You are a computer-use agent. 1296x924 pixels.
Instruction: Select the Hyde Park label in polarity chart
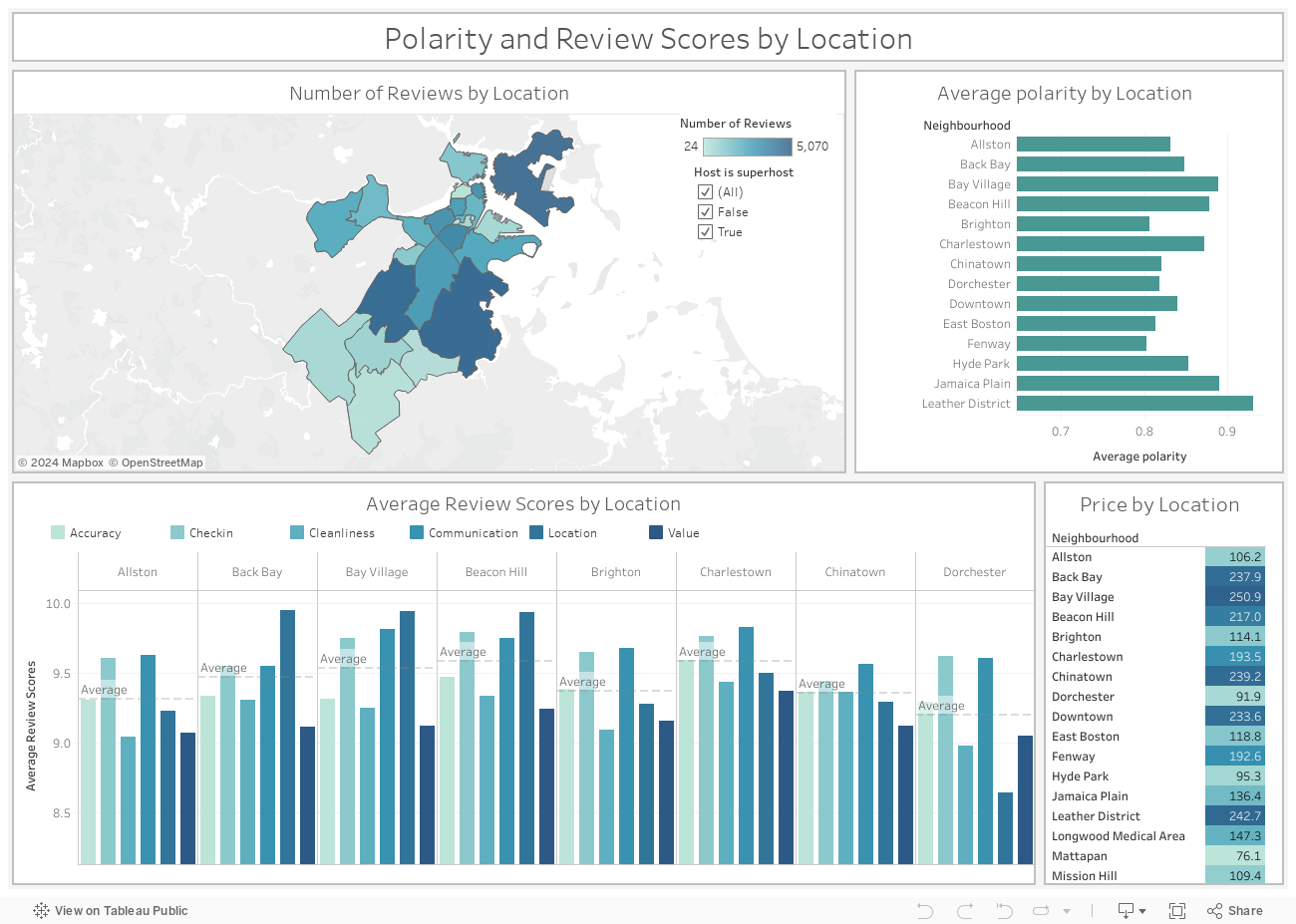[981, 364]
